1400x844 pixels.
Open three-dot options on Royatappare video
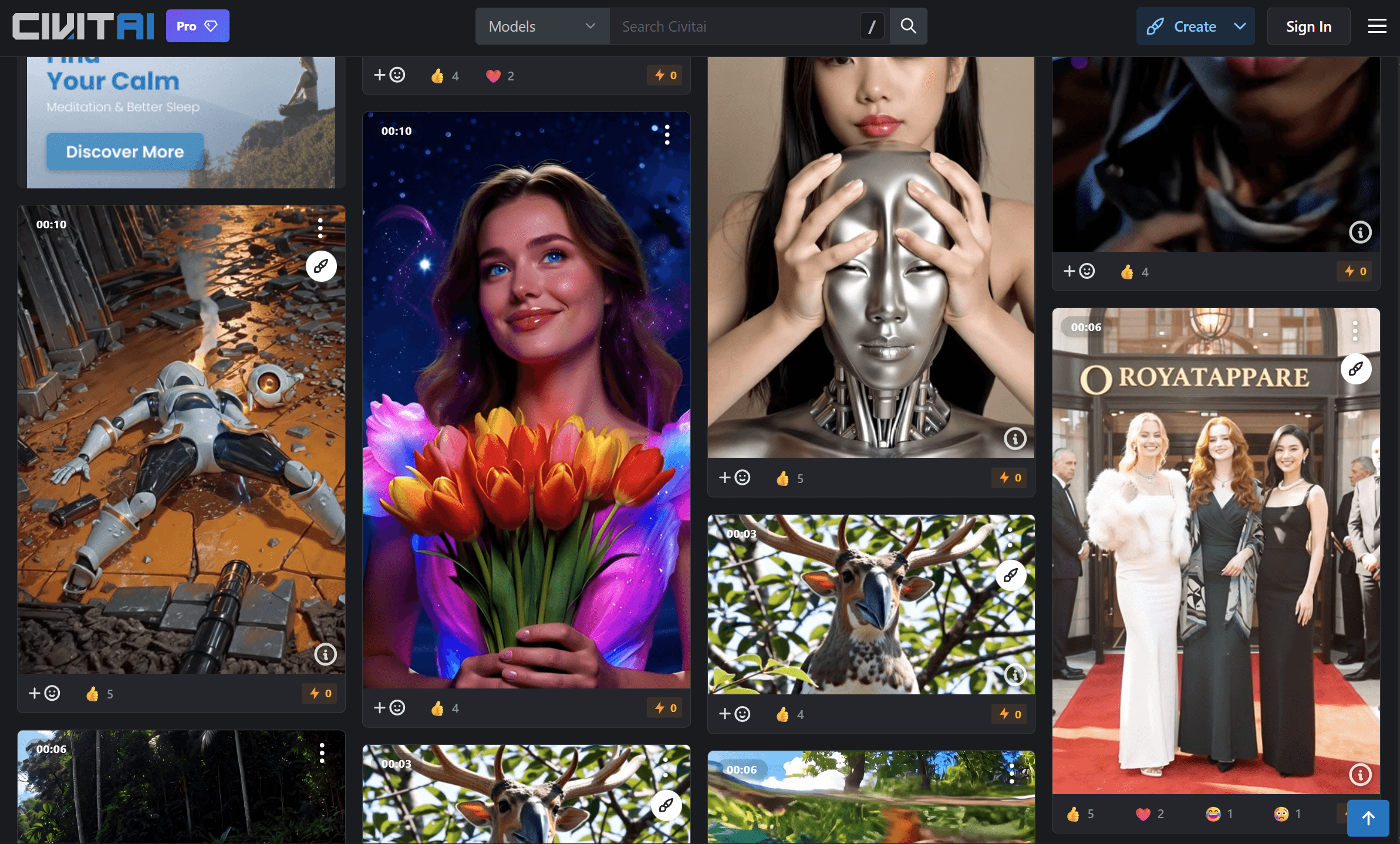1355,331
